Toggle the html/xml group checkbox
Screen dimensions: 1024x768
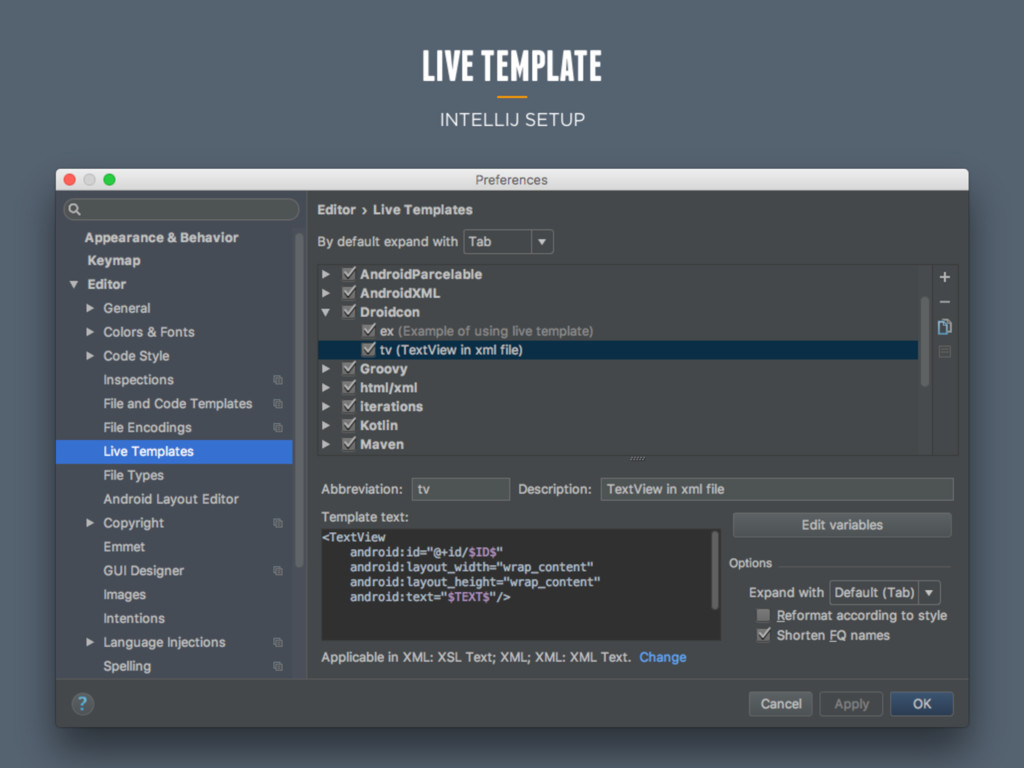tap(349, 387)
